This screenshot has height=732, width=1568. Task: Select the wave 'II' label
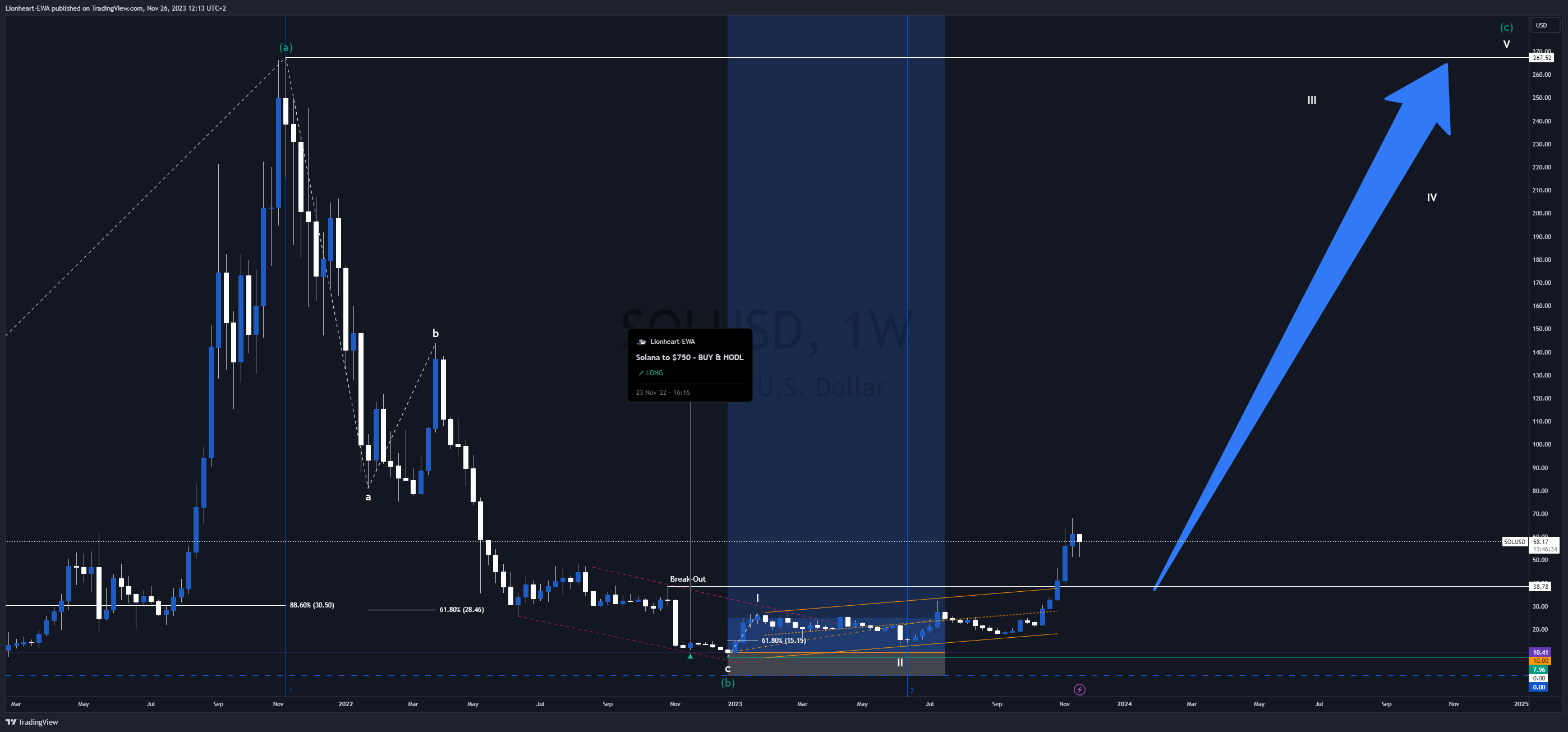(x=900, y=662)
